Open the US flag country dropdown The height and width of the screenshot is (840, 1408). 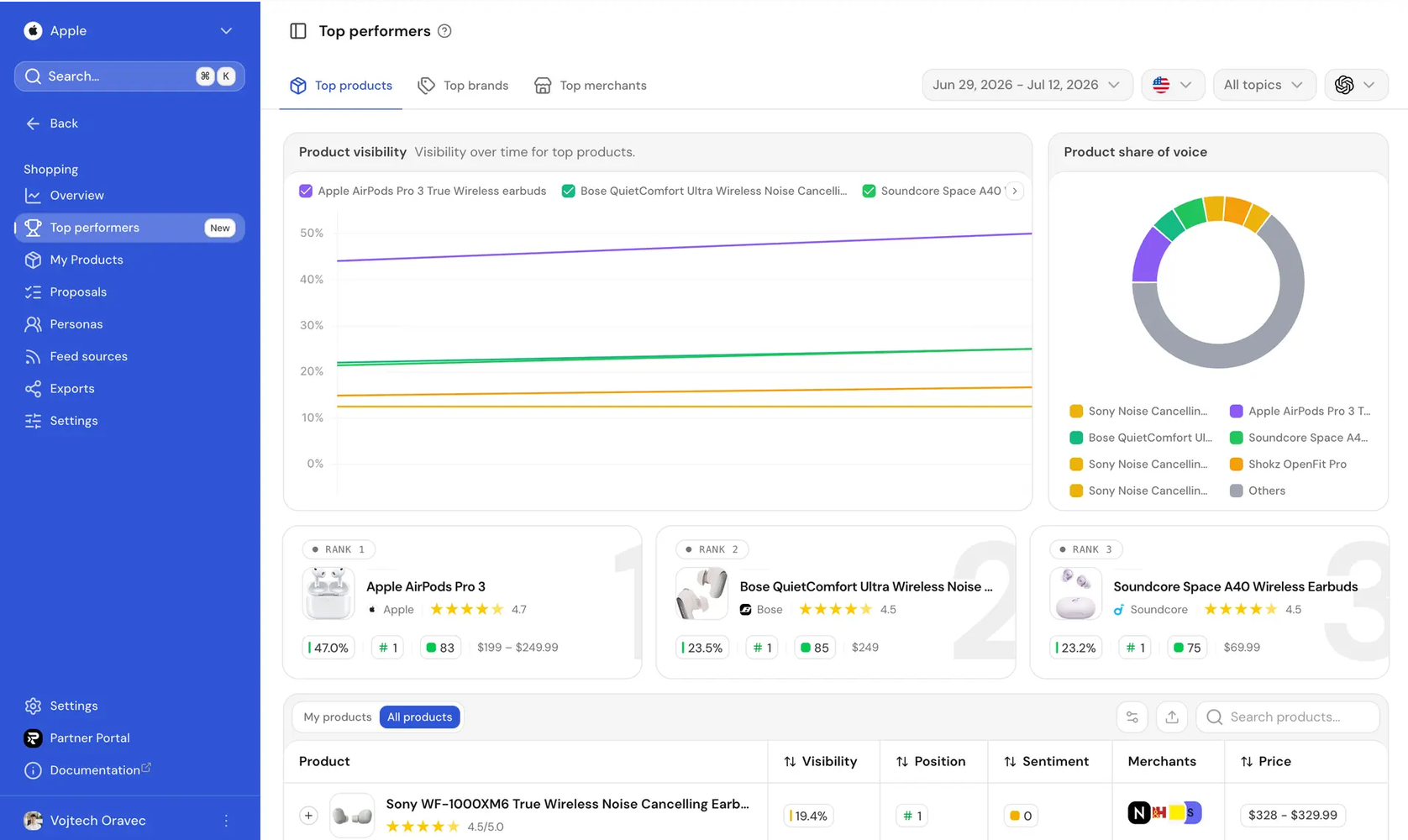pyautogui.click(x=1173, y=85)
